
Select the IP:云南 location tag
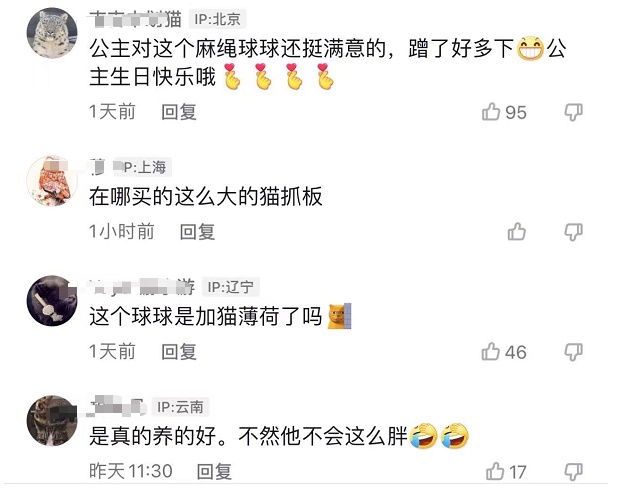click(180, 407)
